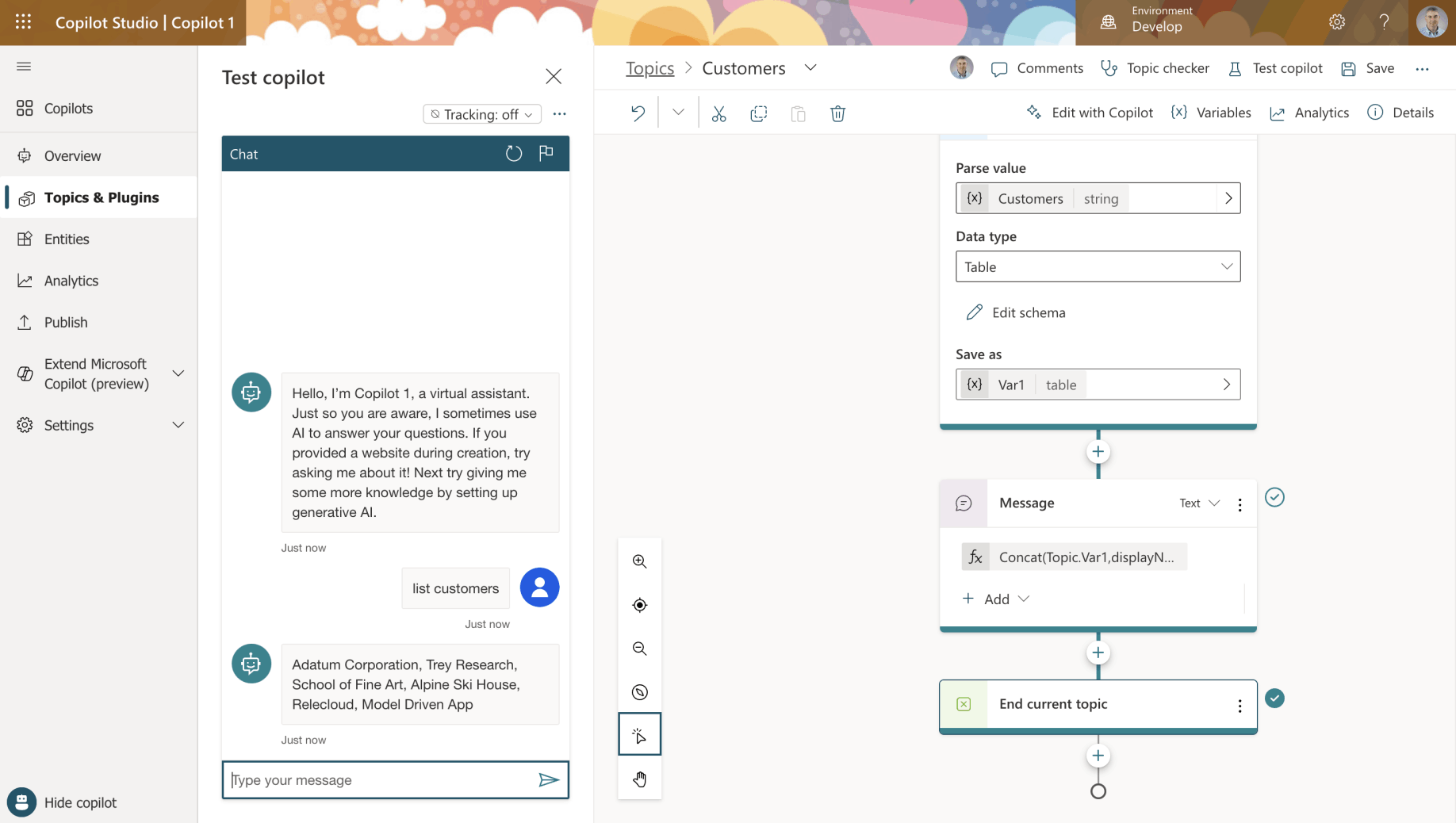Add node between Message and End topic
Image resolution: width=1456 pixels, height=823 pixels.
(x=1098, y=653)
